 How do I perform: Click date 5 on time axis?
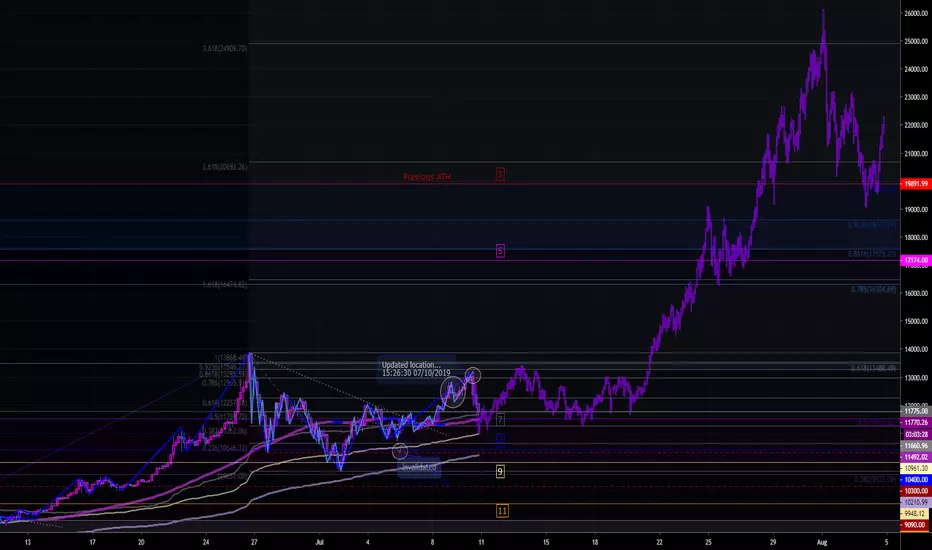click(886, 542)
